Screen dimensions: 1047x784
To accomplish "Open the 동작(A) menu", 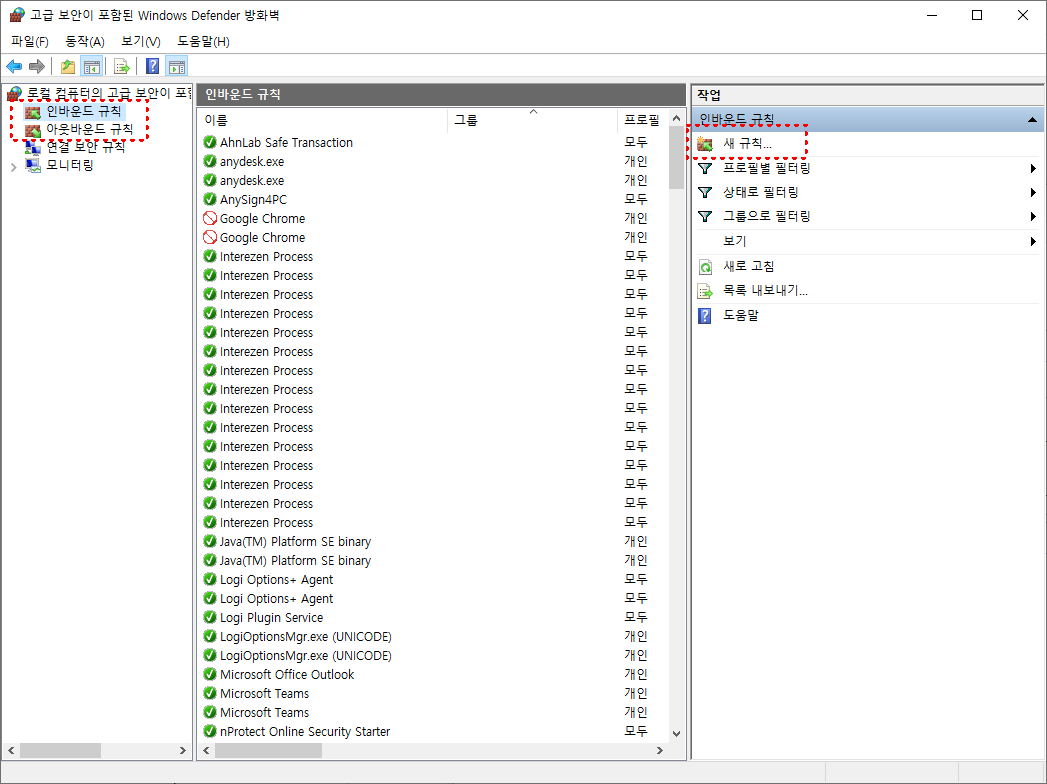I will [x=84, y=40].
